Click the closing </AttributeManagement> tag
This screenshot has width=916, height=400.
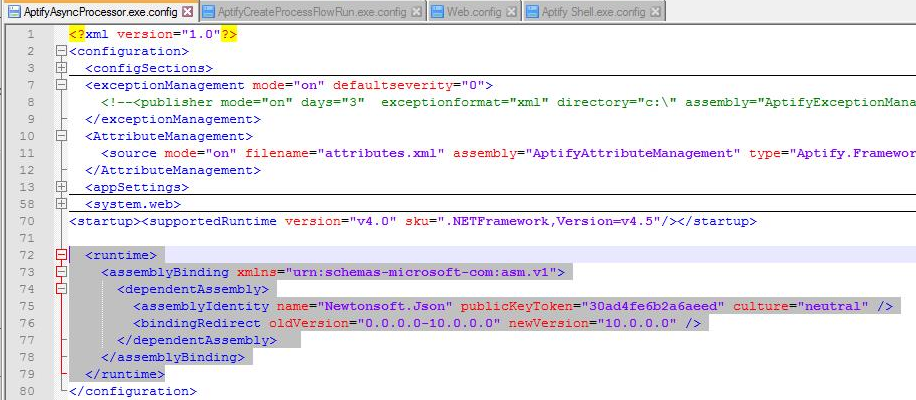pos(173,170)
